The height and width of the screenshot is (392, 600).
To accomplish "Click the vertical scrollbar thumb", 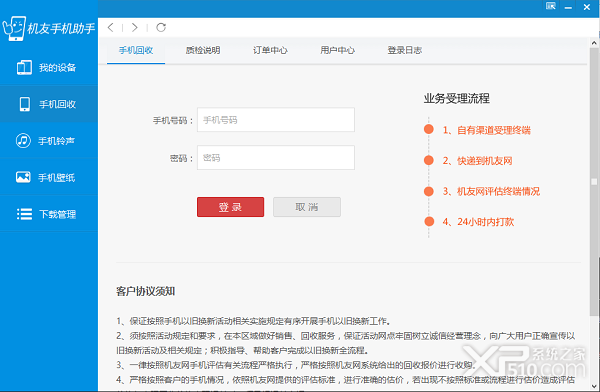I will [594, 182].
